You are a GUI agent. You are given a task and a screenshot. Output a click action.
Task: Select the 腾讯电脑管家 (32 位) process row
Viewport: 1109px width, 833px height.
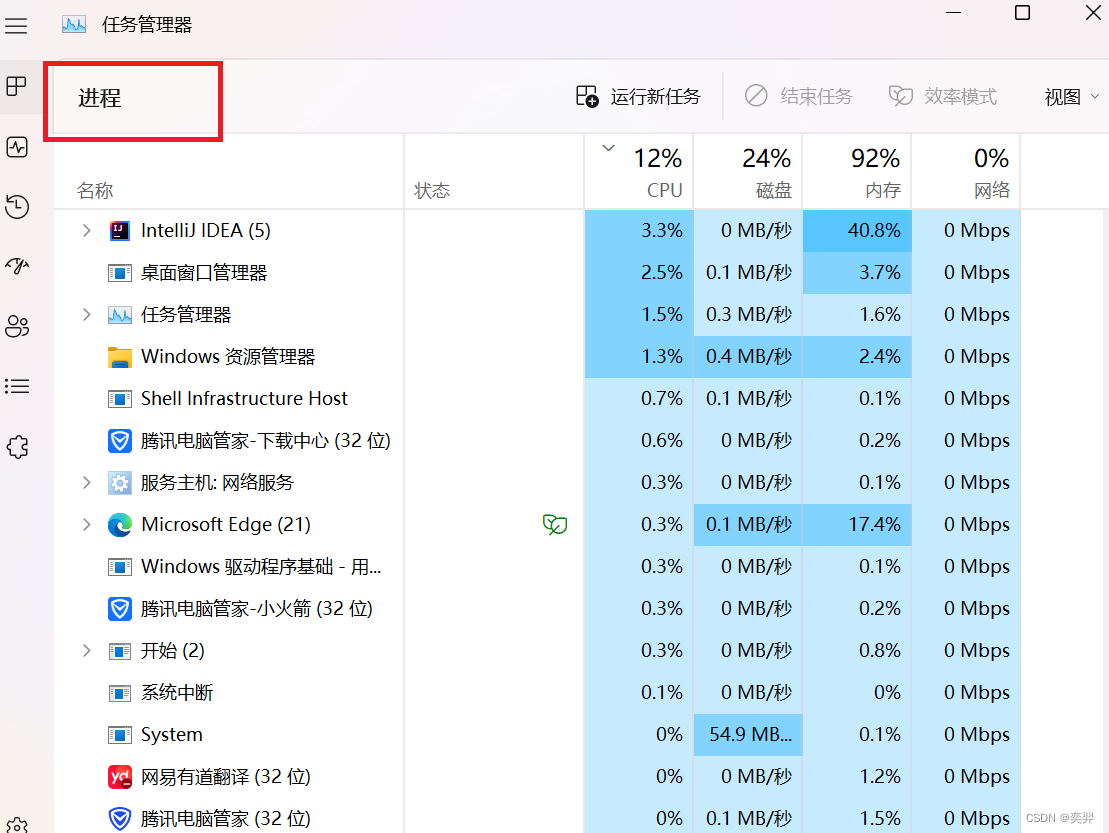click(x=538, y=819)
